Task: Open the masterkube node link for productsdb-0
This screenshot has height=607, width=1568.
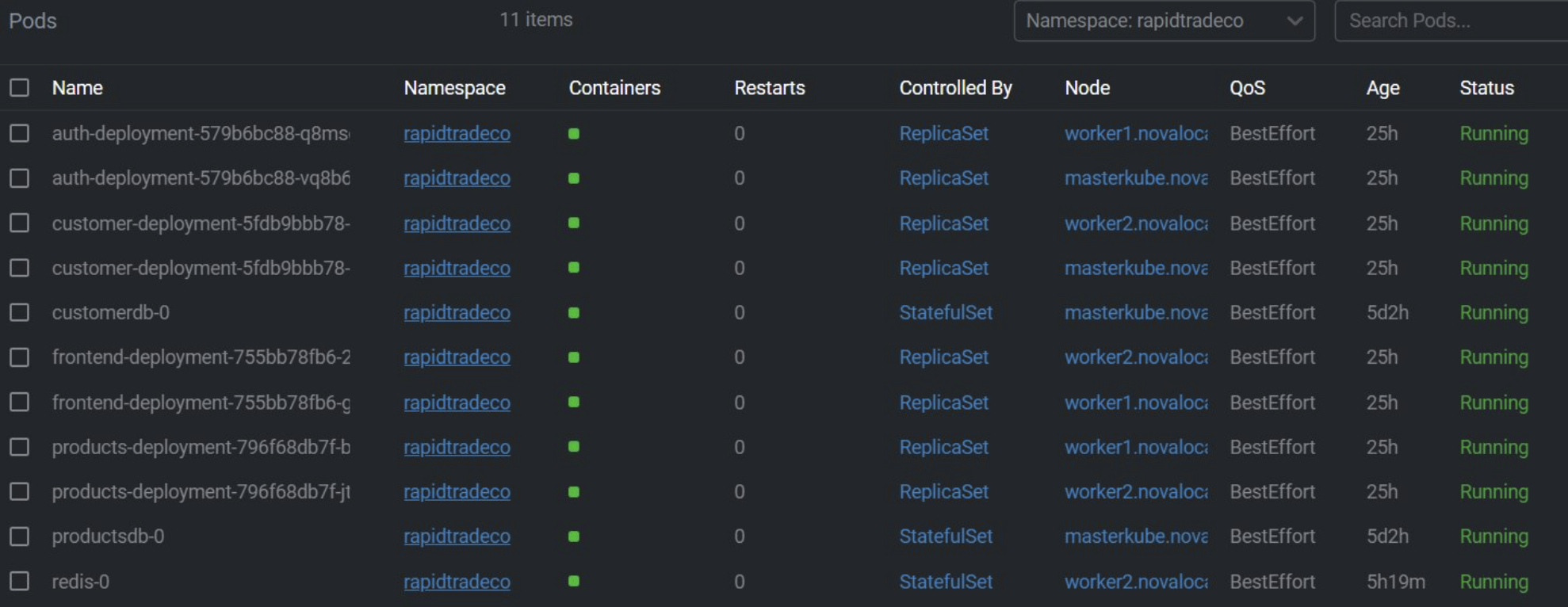Action: [x=1135, y=536]
